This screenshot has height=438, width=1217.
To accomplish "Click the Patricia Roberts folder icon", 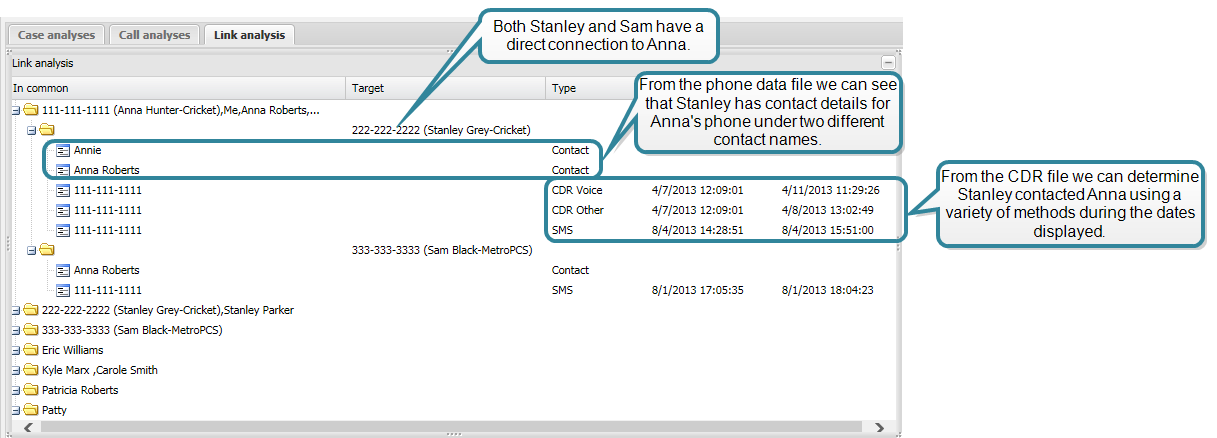I will 30,390.
